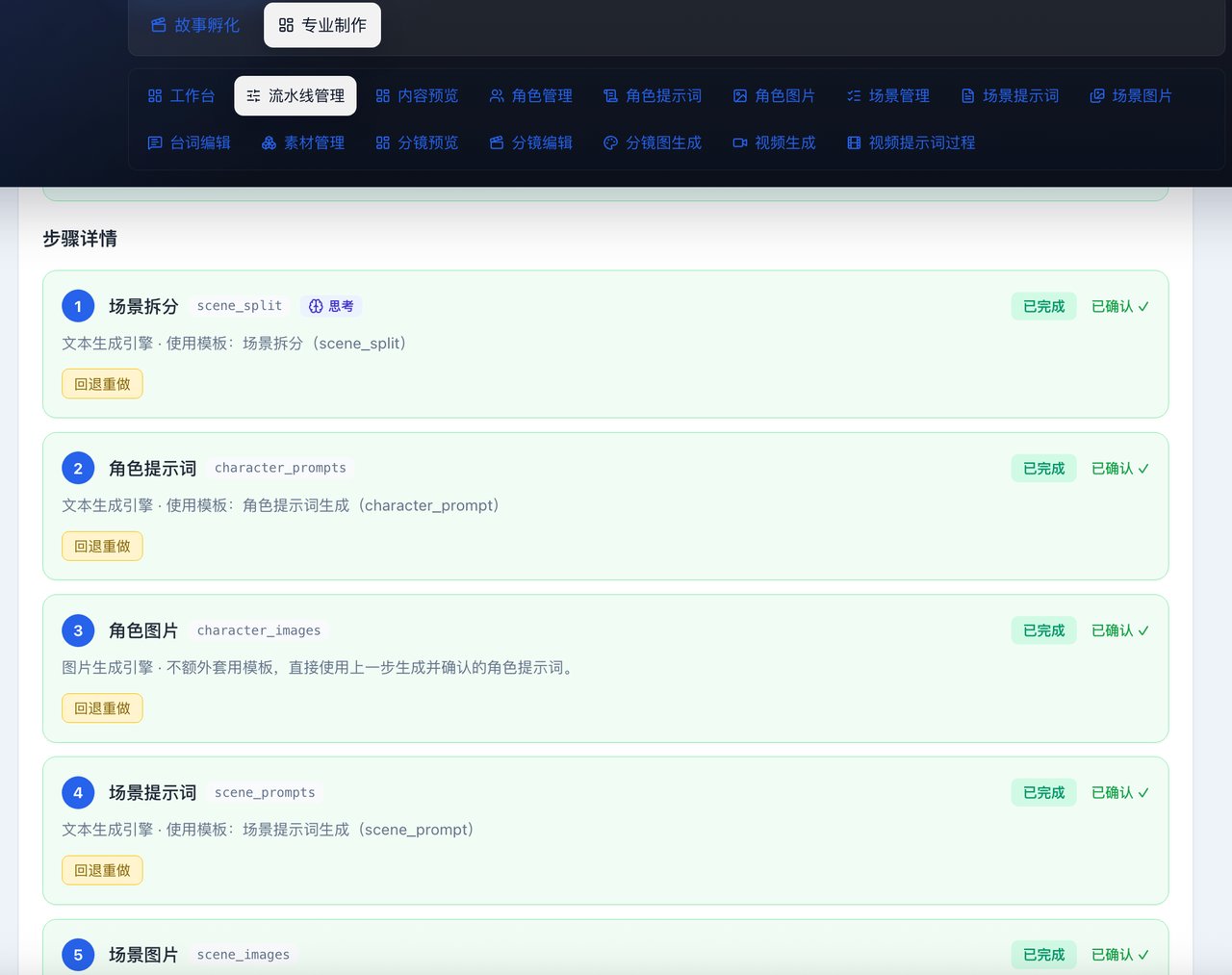Click the 角色提示词 nav icon
This screenshot has height=975, width=1232.
tap(610, 96)
